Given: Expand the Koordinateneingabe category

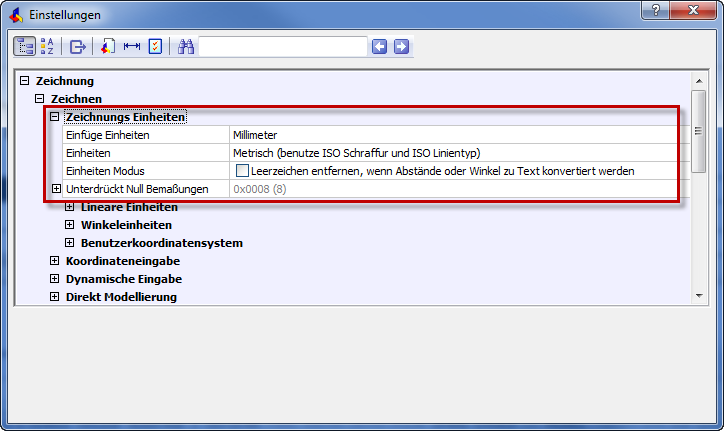Looking at the screenshot, I should click(56, 261).
